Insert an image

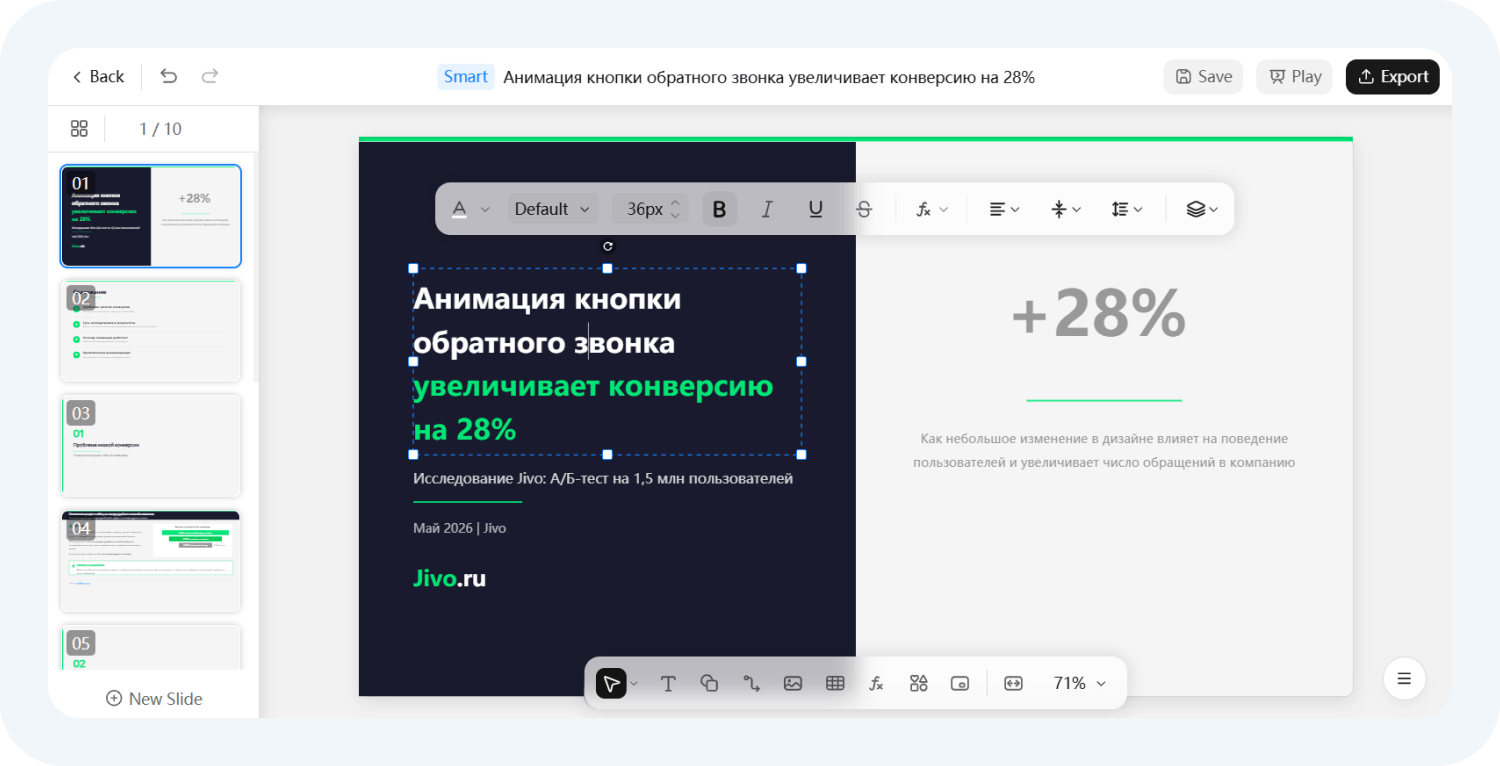pos(793,683)
